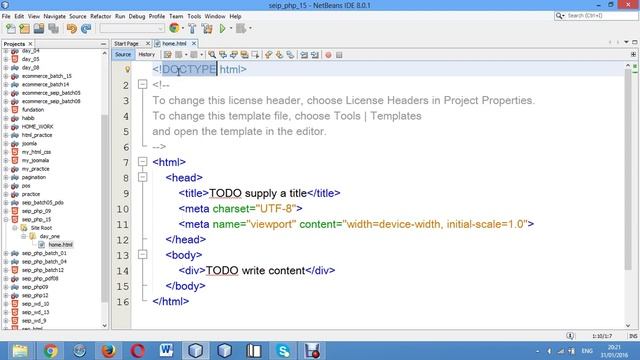Screen dimensions: 640x360
Task: Toggle Bookmark icon in editor toolbar
Action: click(290, 55)
